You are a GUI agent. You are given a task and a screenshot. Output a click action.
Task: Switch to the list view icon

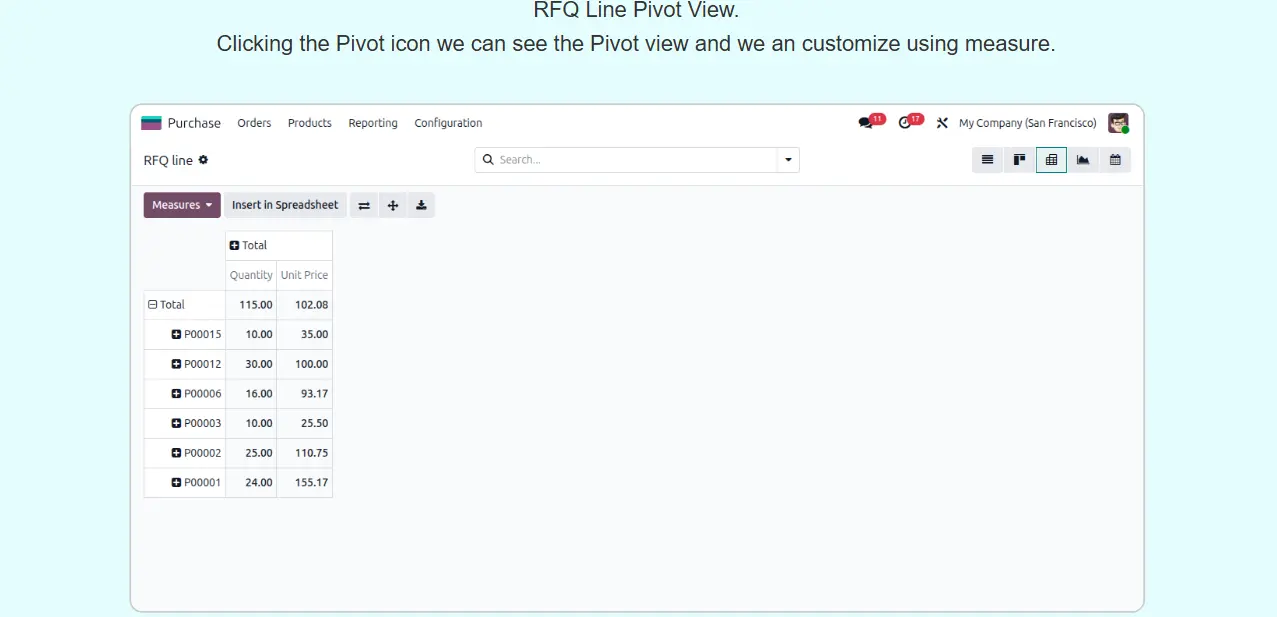(x=987, y=160)
